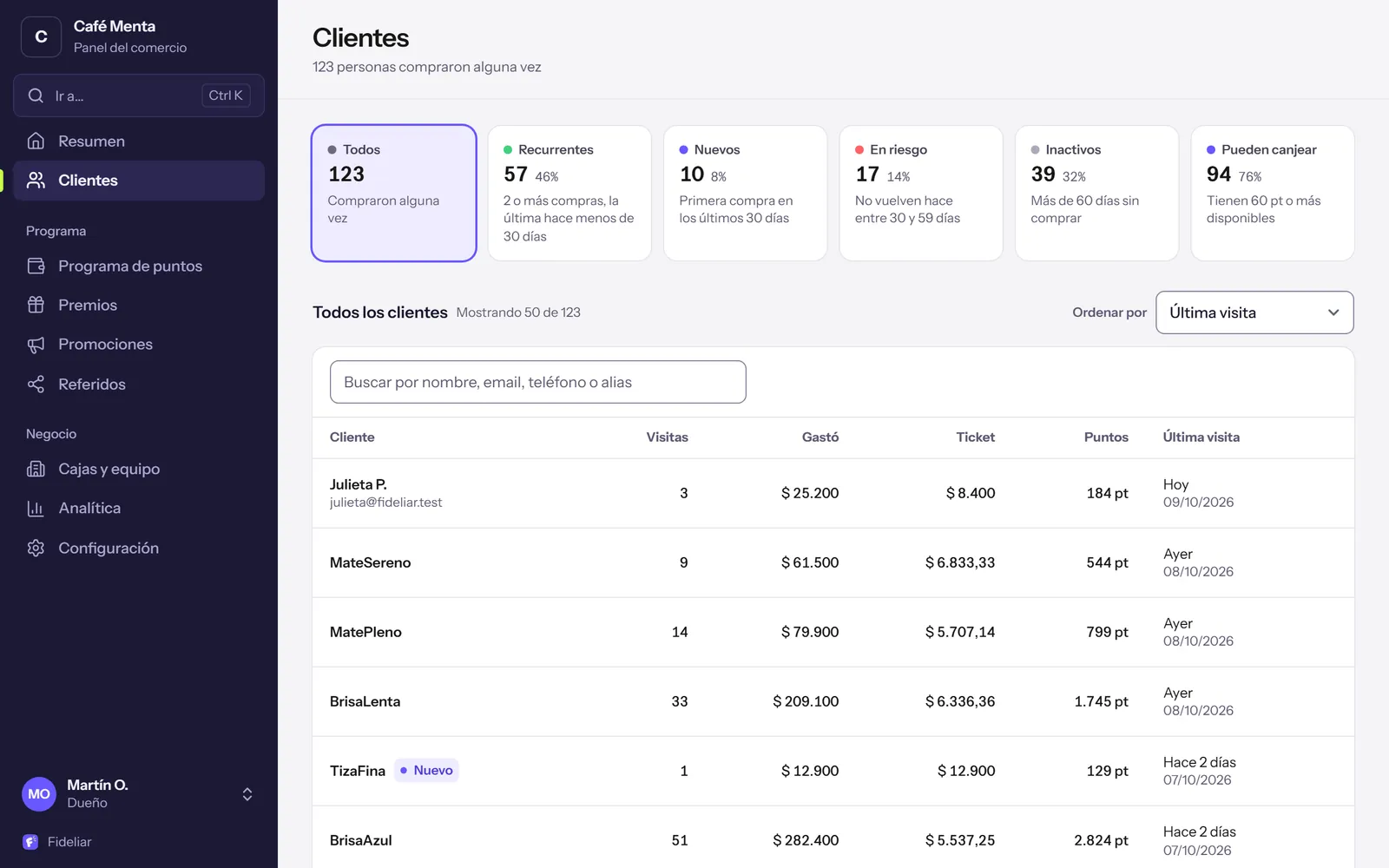Screen dimensions: 1389x868
Task: Select the Recurrentes filter card
Action: pyautogui.click(x=569, y=193)
